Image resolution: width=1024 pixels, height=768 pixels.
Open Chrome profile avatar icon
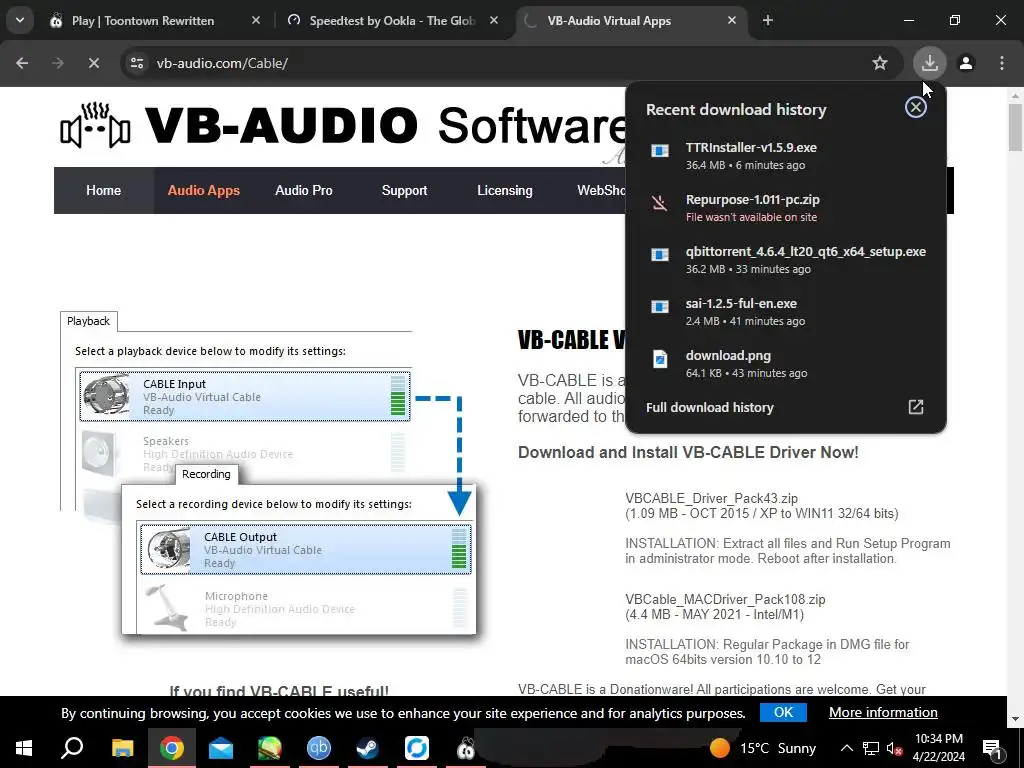(x=966, y=63)
